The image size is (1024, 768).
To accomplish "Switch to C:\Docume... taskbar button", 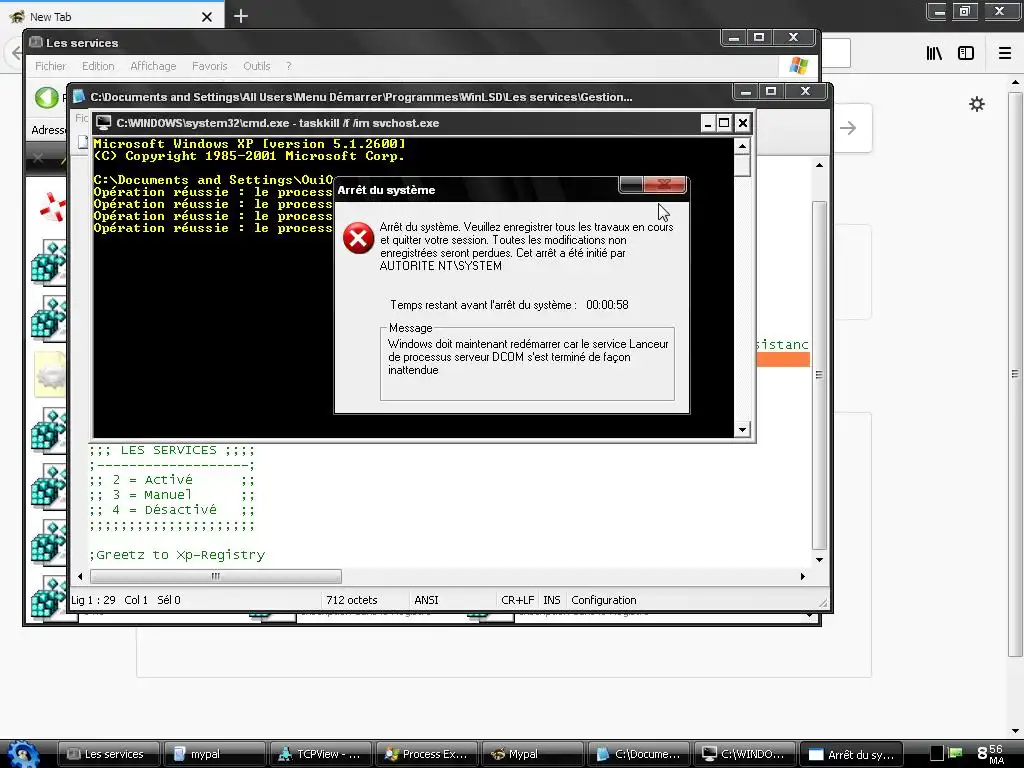I will pyautogui.click(x=638, y=754).
